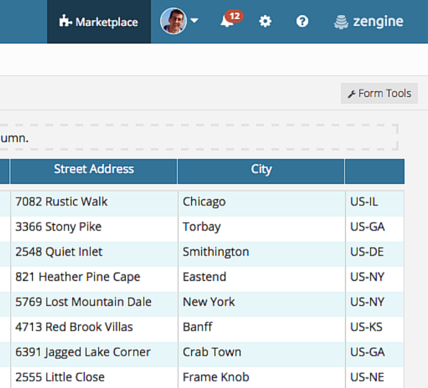This screenshot has width=428, height=388.
Task: Select the 821 Heather Pine Cape cell
Action: point(94,279)
